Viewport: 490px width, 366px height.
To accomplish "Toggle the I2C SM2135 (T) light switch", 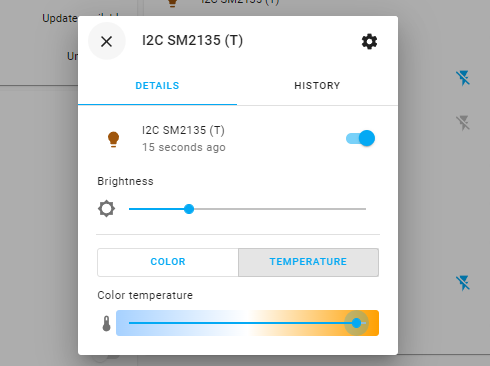I will tap(360, 138).
